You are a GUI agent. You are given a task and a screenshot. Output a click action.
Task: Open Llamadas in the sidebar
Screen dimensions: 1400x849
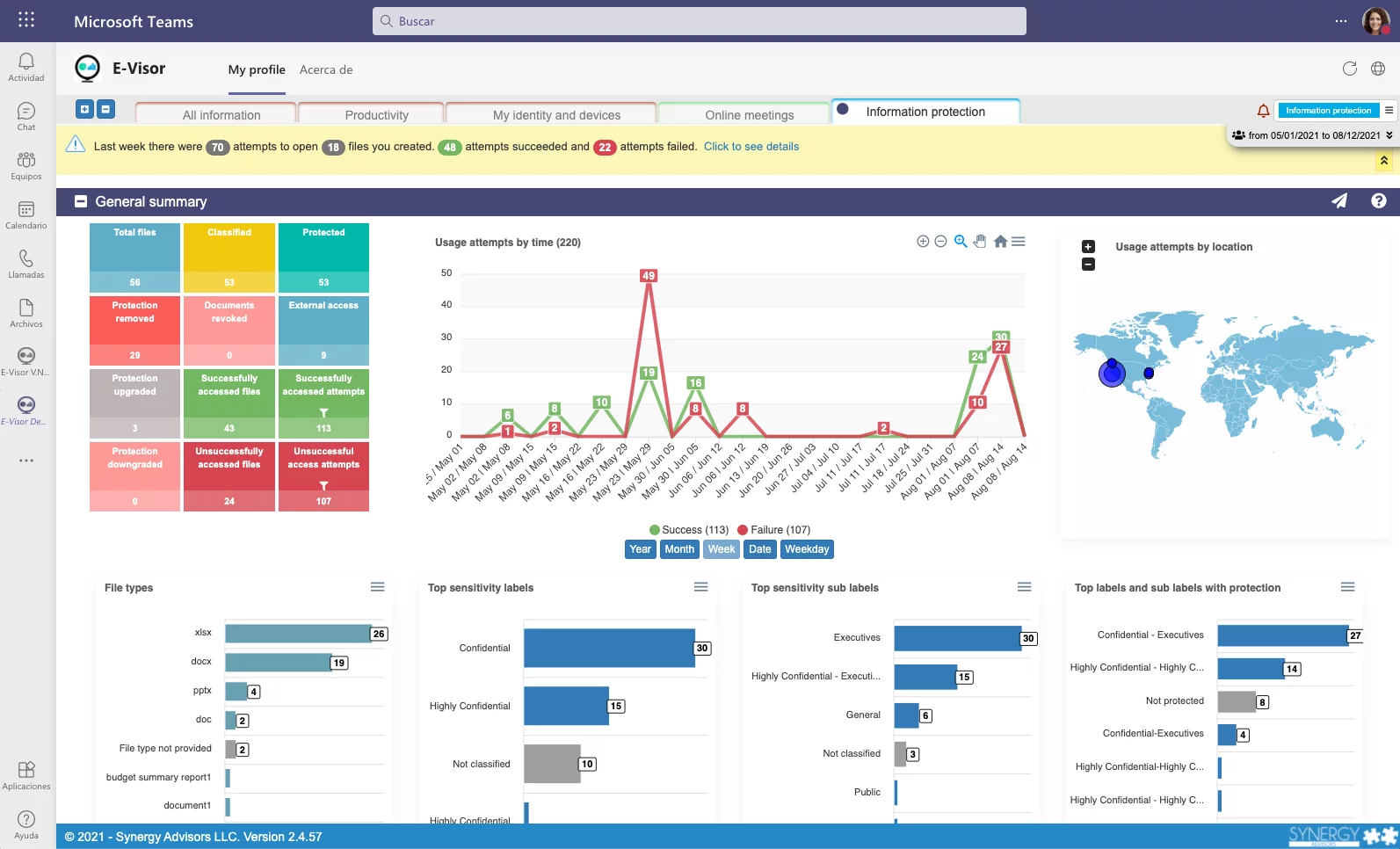[x=26, y=264]
